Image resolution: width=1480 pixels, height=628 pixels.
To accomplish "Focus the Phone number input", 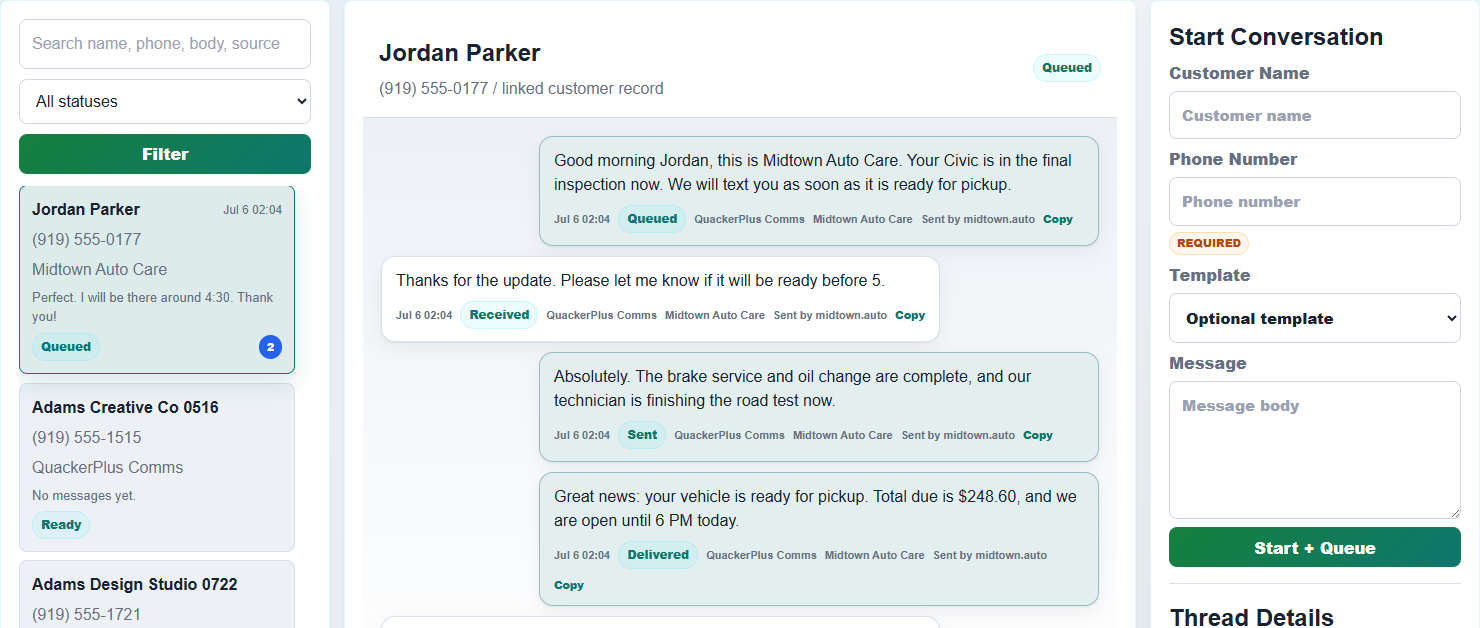I will point(1315,201).
